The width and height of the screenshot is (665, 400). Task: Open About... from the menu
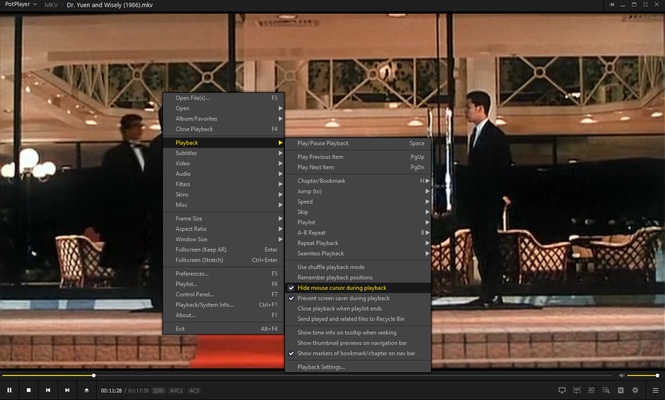tap(224, 315)
